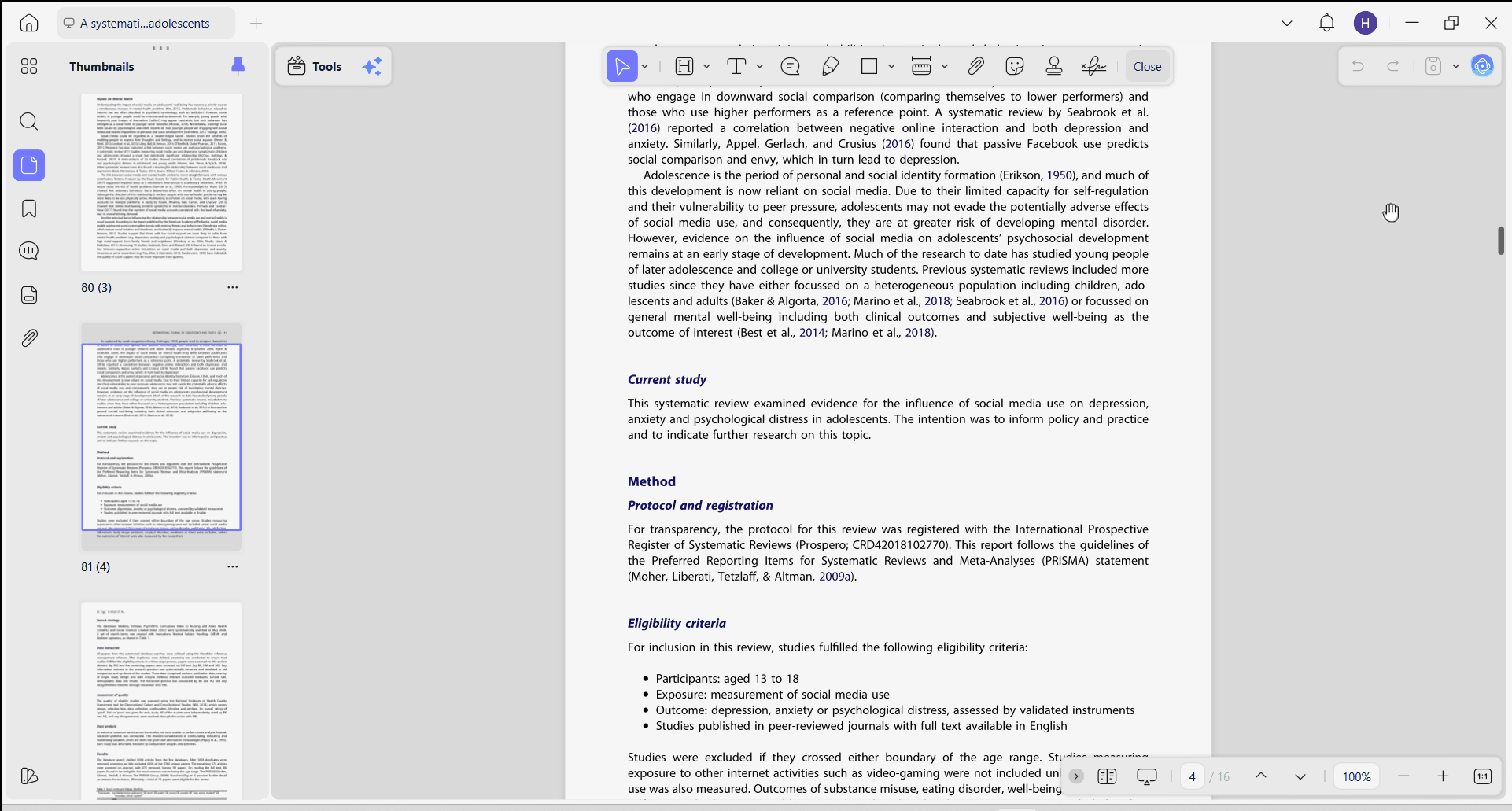The width and height of the screenshot is (1512, 811).
Task: Expand the title bar dropdown chevron
Action: pyautogui.click(x=1287, y=23)
